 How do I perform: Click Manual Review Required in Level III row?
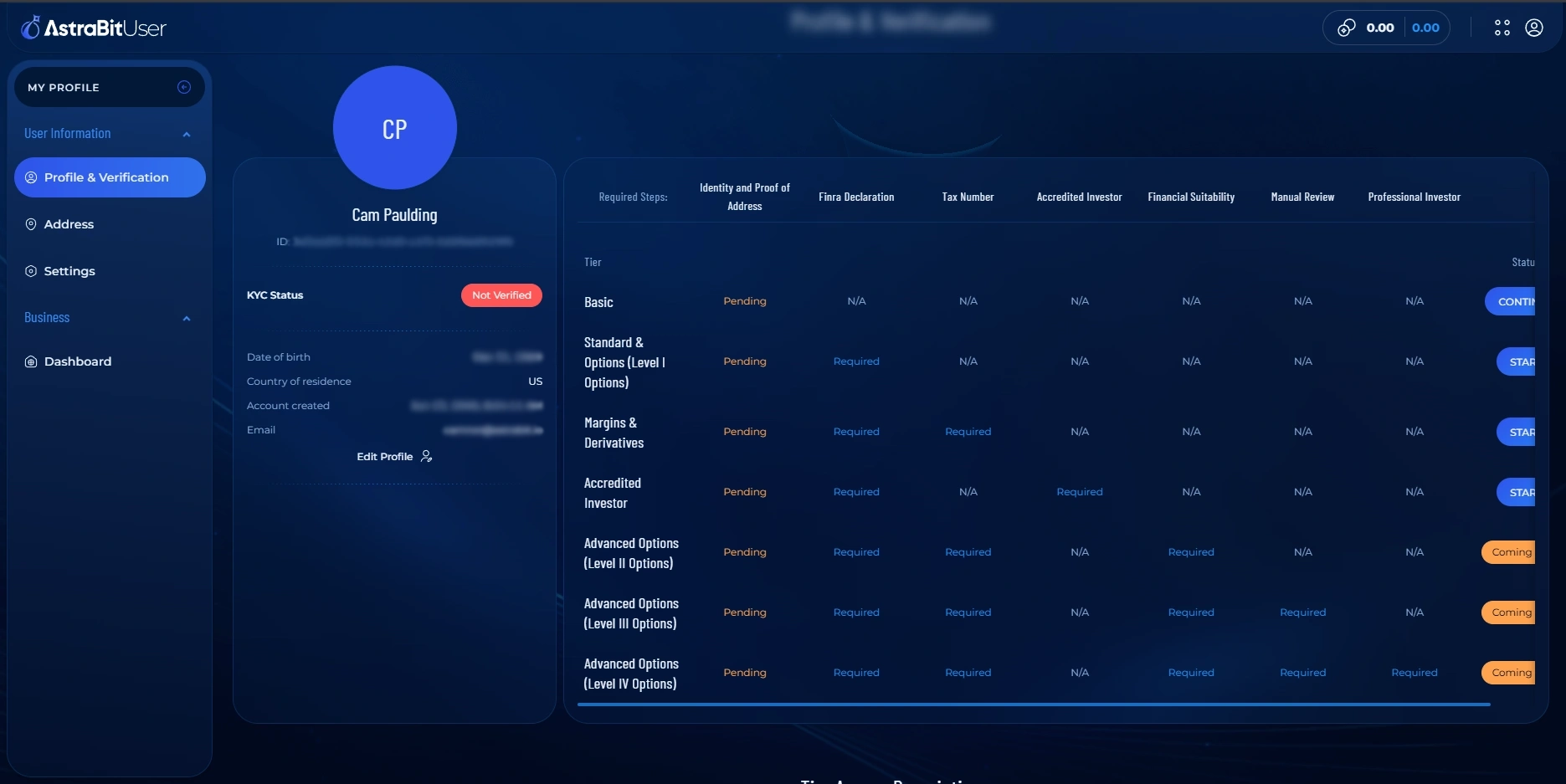point(1302,612)
